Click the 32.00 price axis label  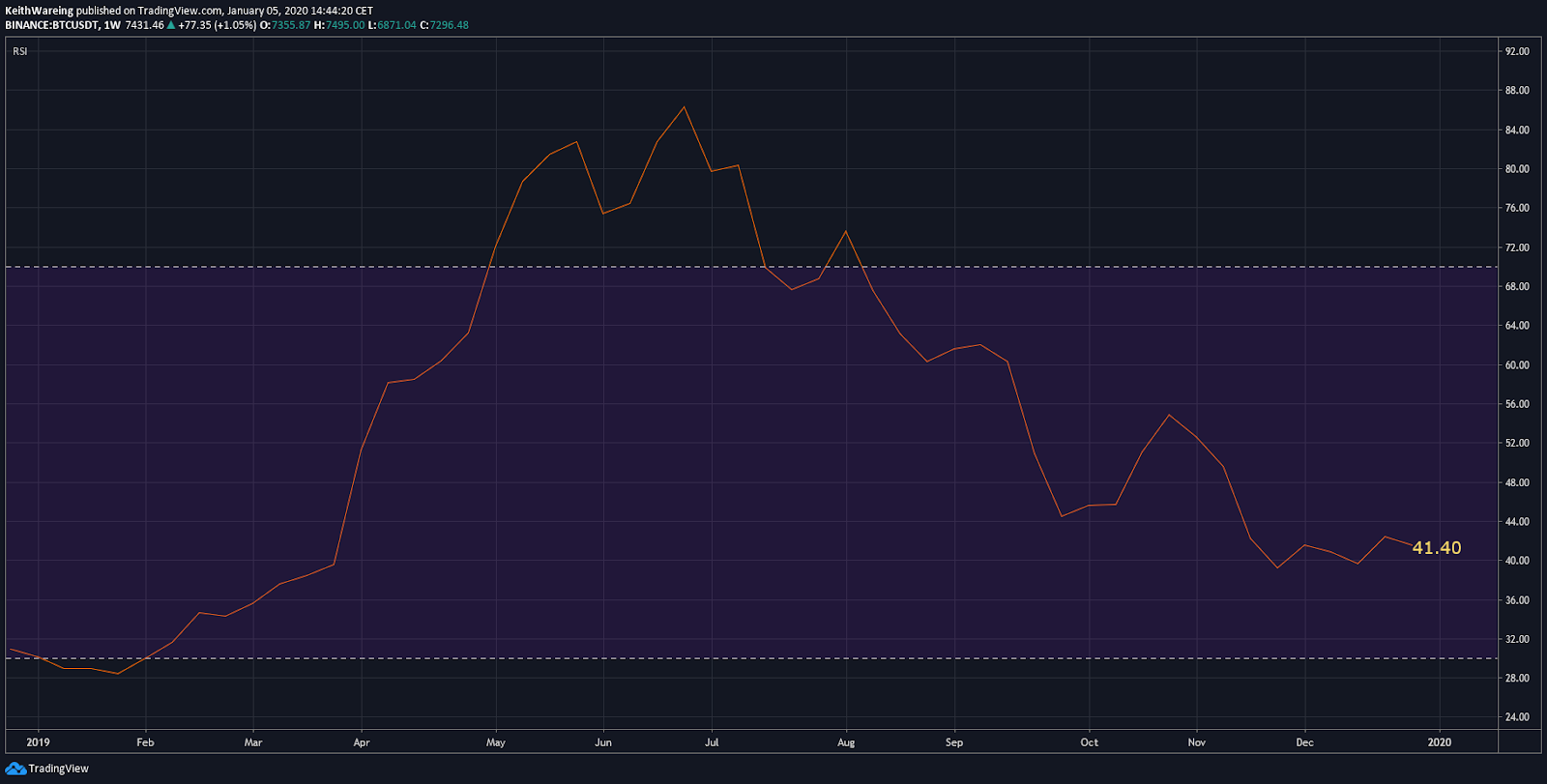coord(1517,639)
